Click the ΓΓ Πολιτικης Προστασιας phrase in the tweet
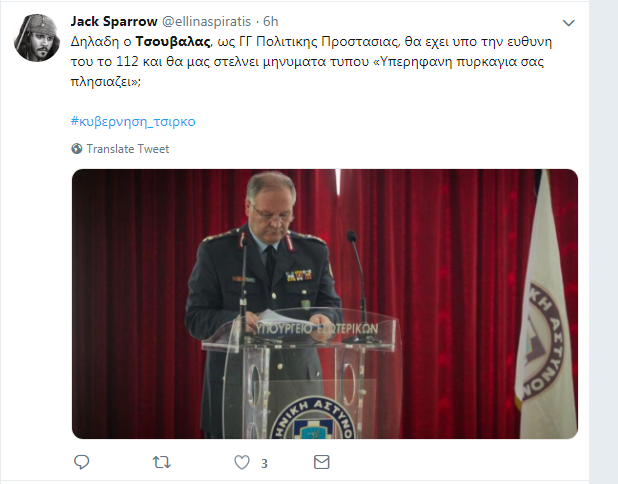Image resolution: width=618 pixels, height=484 pixels. coord(320,41)
